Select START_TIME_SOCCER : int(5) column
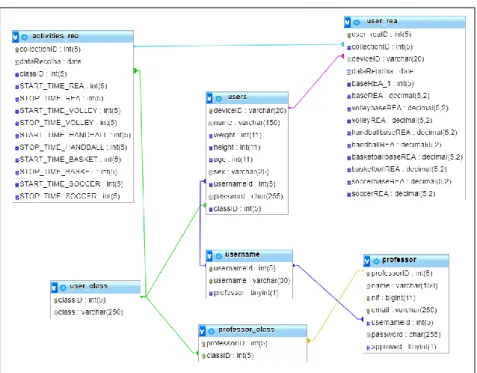Image resolution: width=477 pixels, height=373 pixels. [x=69, y=184]
